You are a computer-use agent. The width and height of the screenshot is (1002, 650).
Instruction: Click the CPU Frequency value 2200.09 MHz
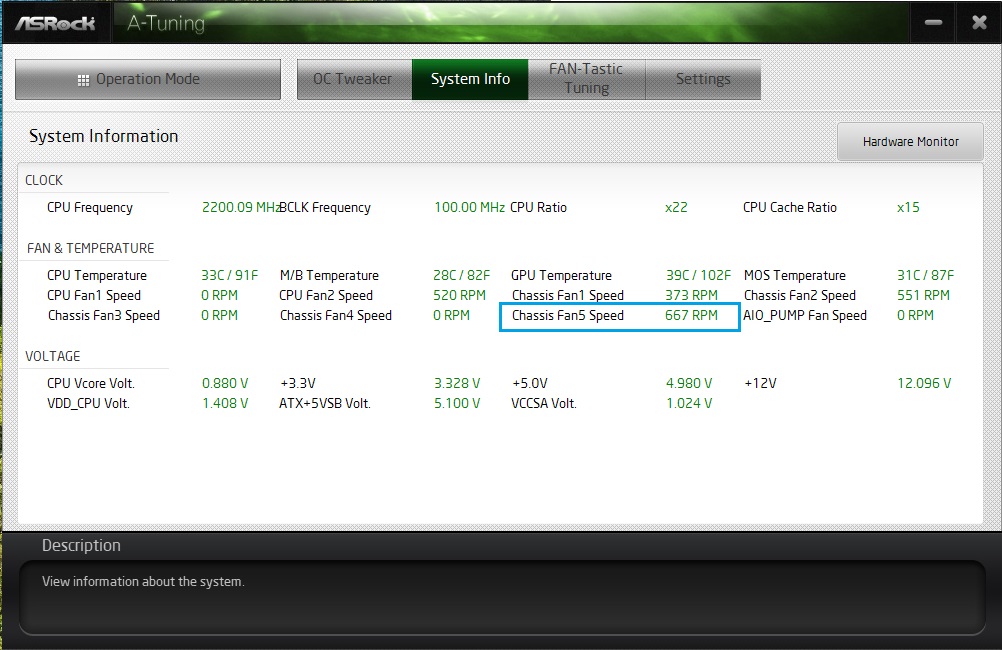pos(241,207)
